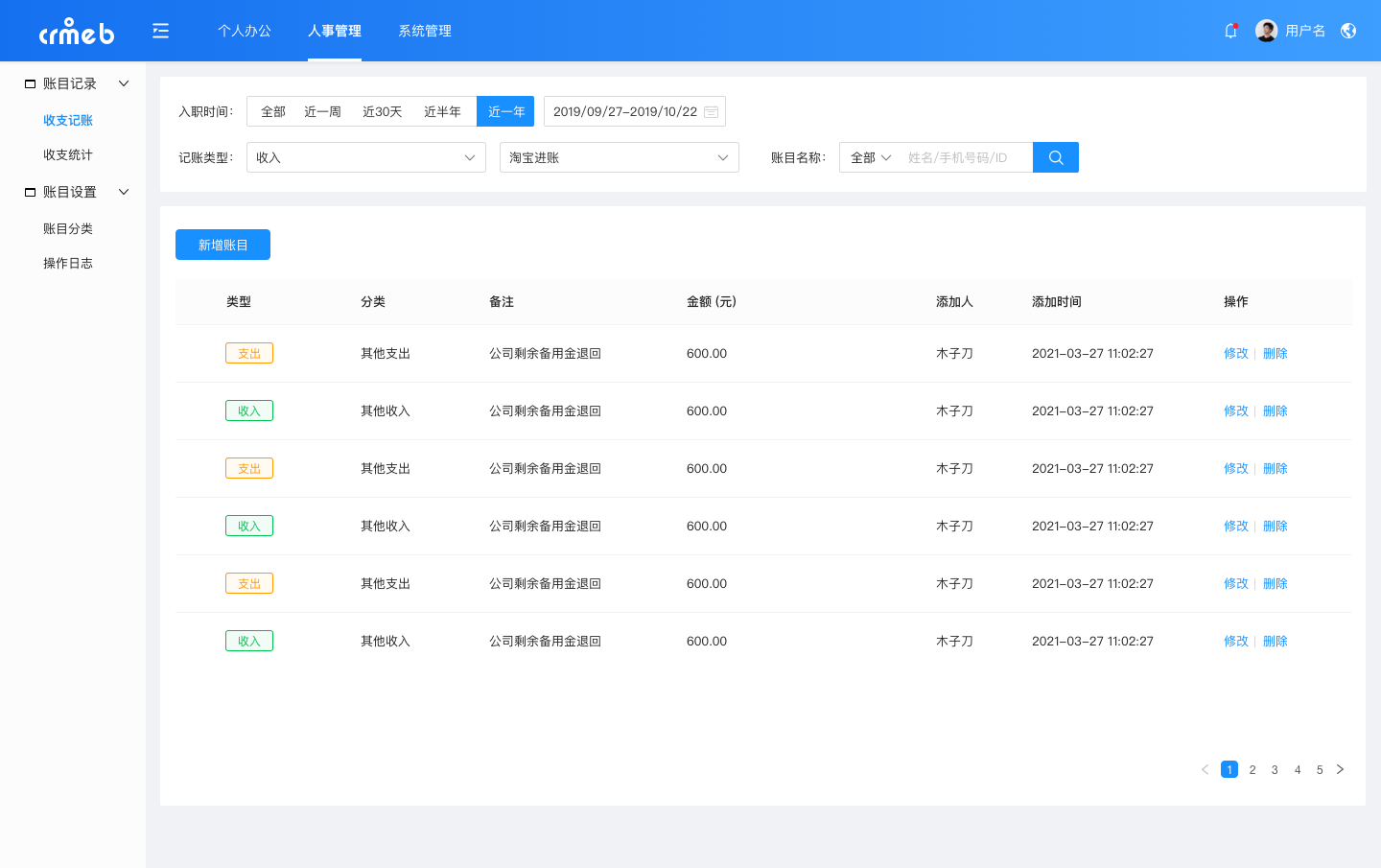Go to next page arrow
1381x868 pixels.
tap(1340, 769)
